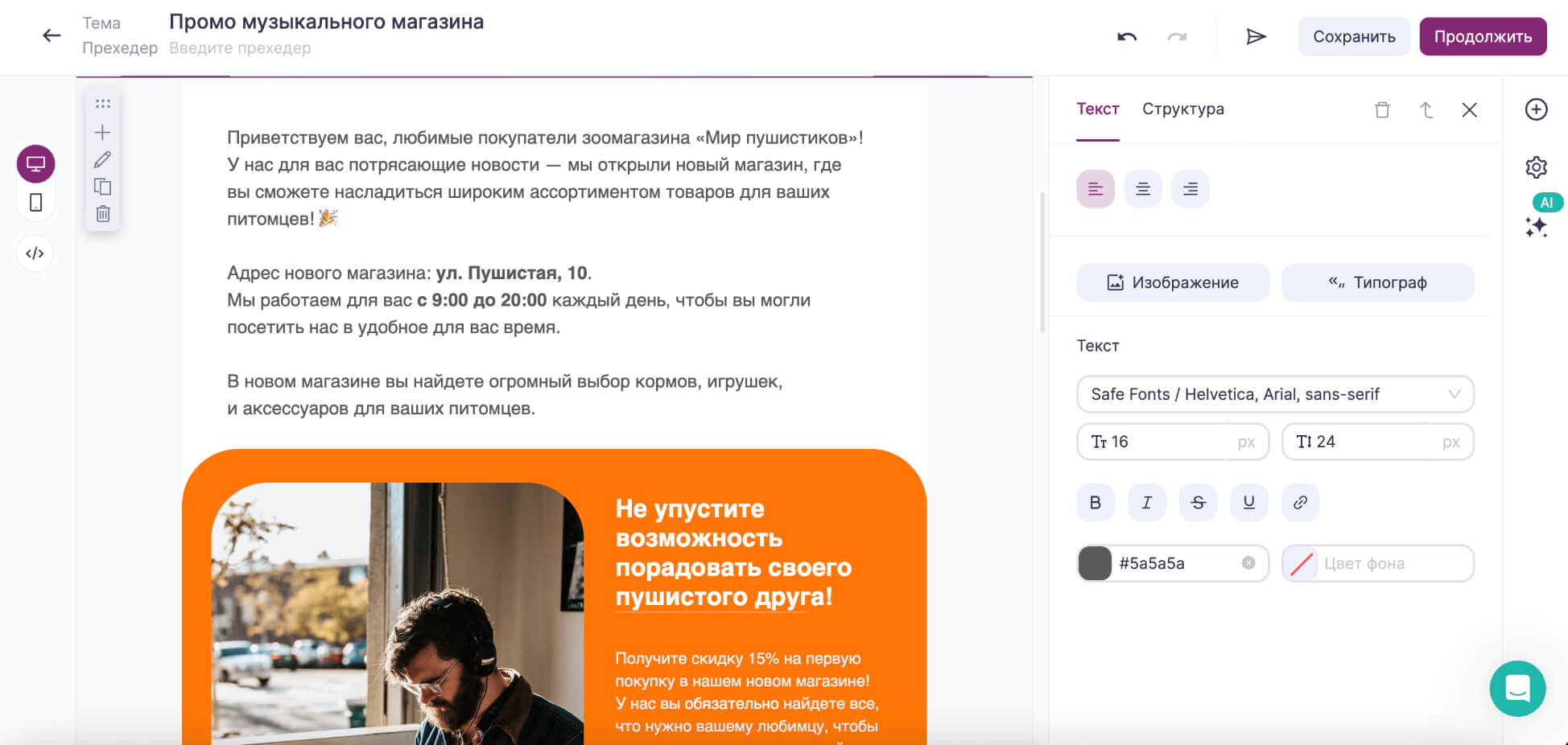Open the background color swatch

coord(1301,563)
